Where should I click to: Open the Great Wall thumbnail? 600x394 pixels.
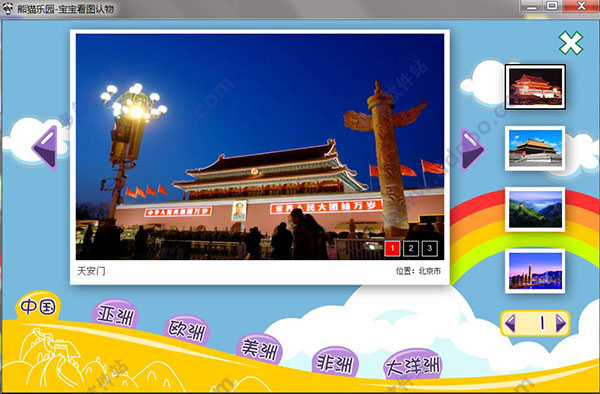point(535,209)
